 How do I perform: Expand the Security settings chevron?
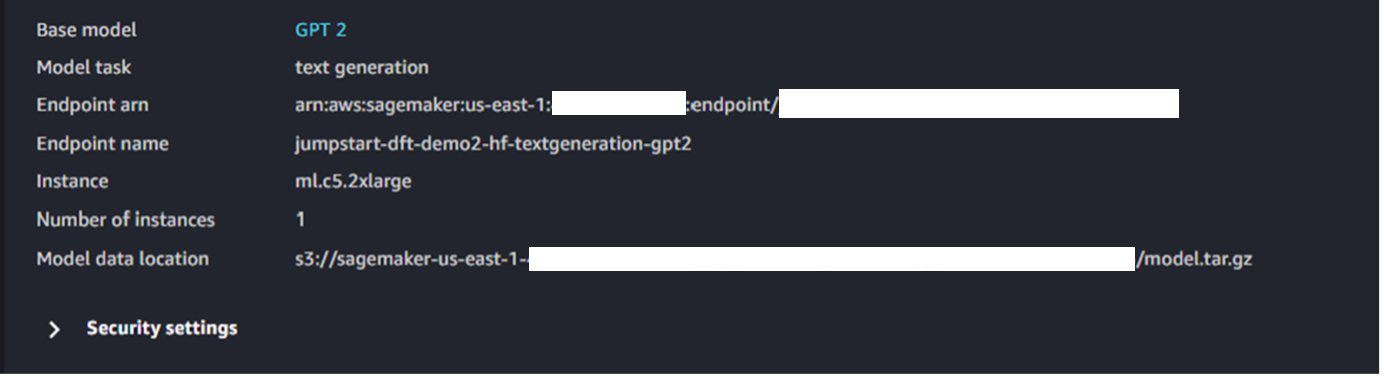tap(55, 329)
